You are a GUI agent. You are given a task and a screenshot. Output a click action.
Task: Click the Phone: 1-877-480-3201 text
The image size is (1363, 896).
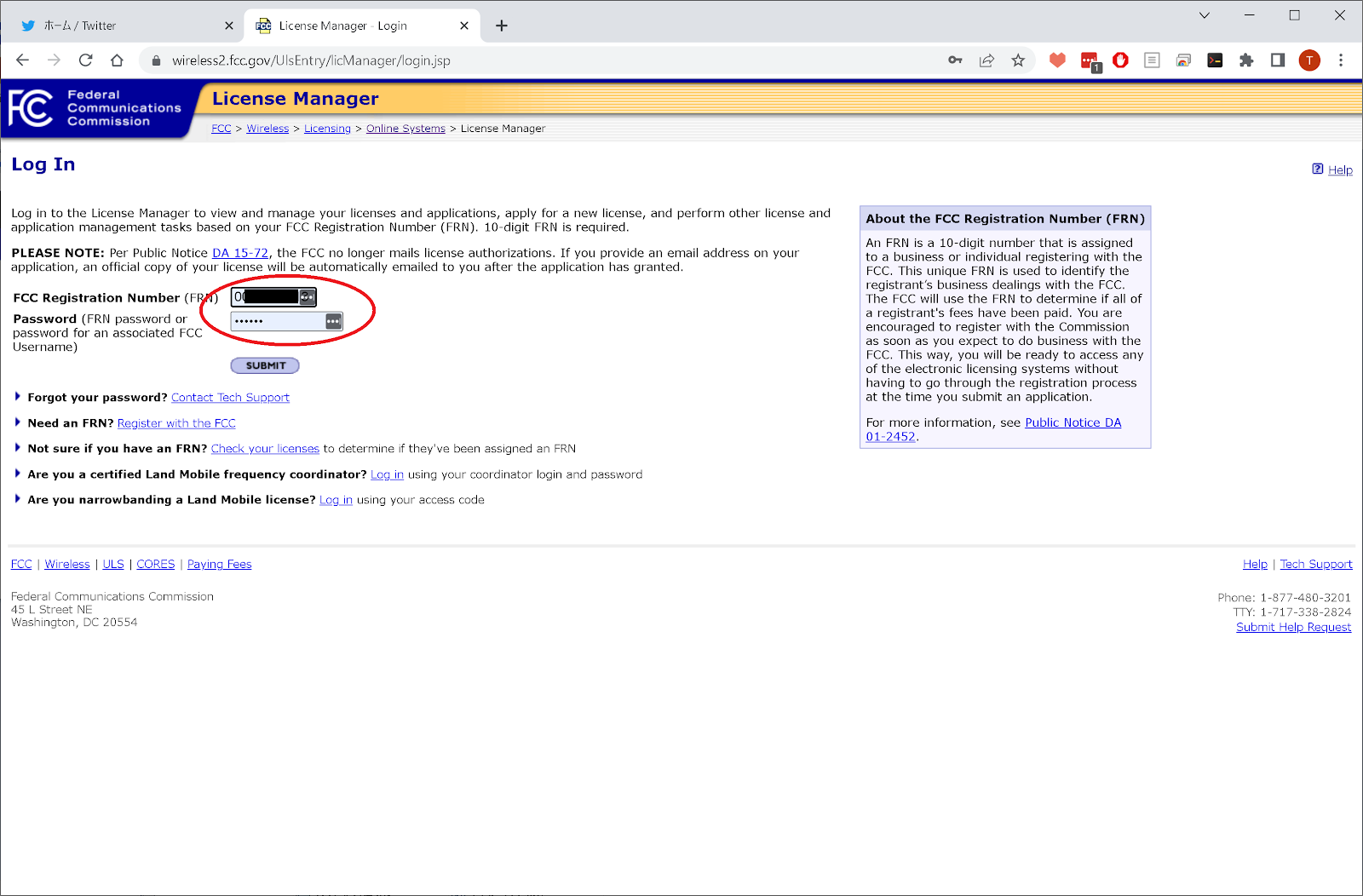1285,598
